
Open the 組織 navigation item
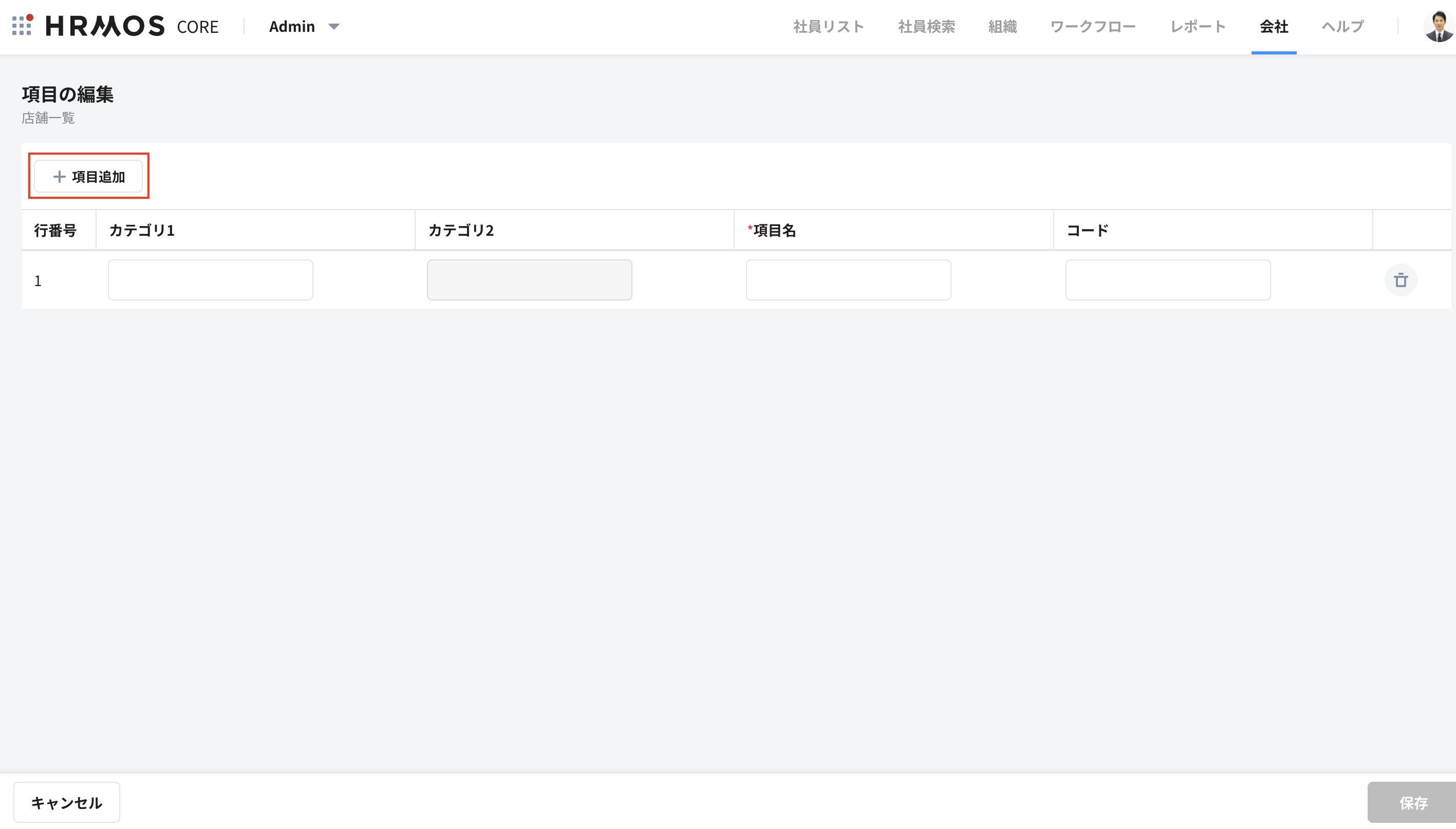click(1002, 27)
